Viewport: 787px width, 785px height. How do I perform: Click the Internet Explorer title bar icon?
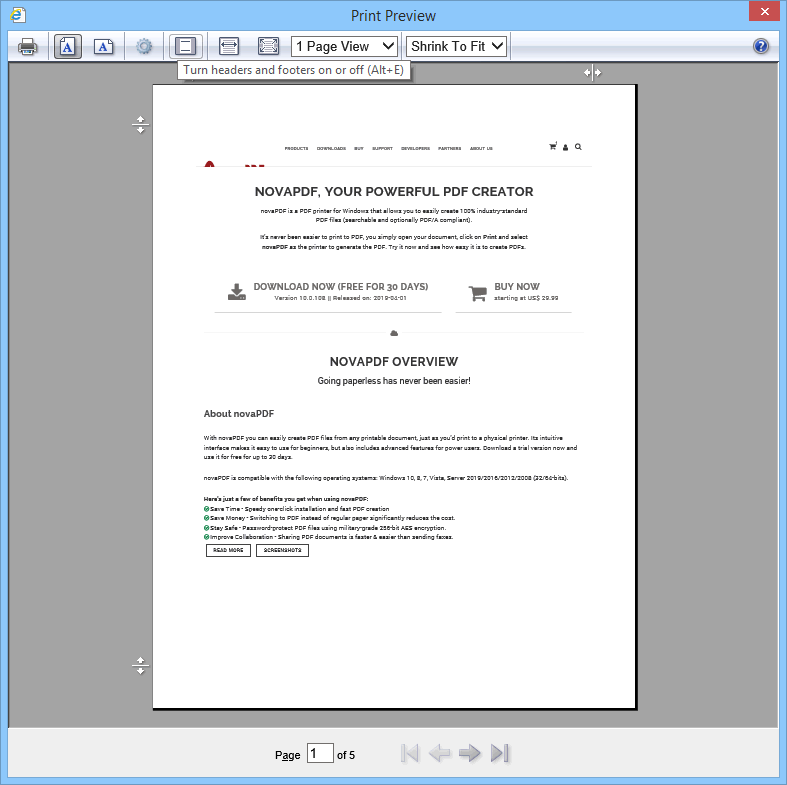[x=18, y=15]
